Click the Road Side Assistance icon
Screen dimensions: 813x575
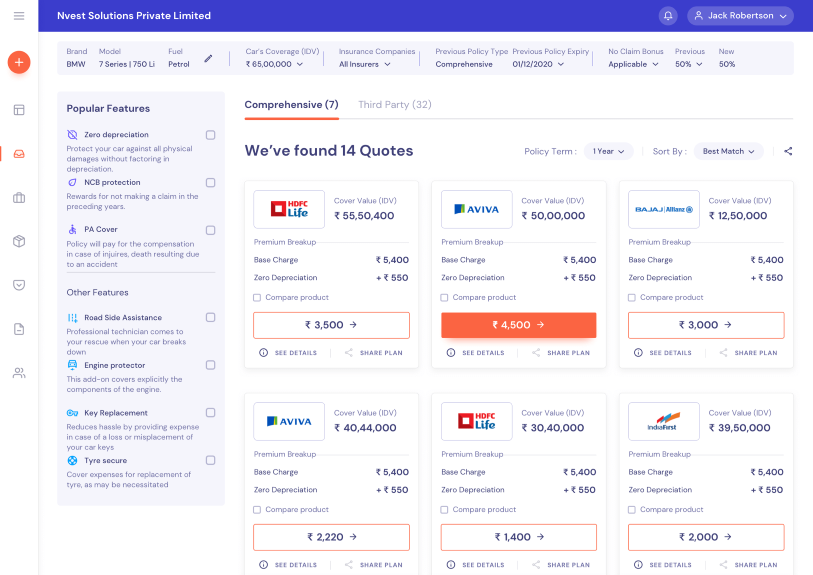72,317
